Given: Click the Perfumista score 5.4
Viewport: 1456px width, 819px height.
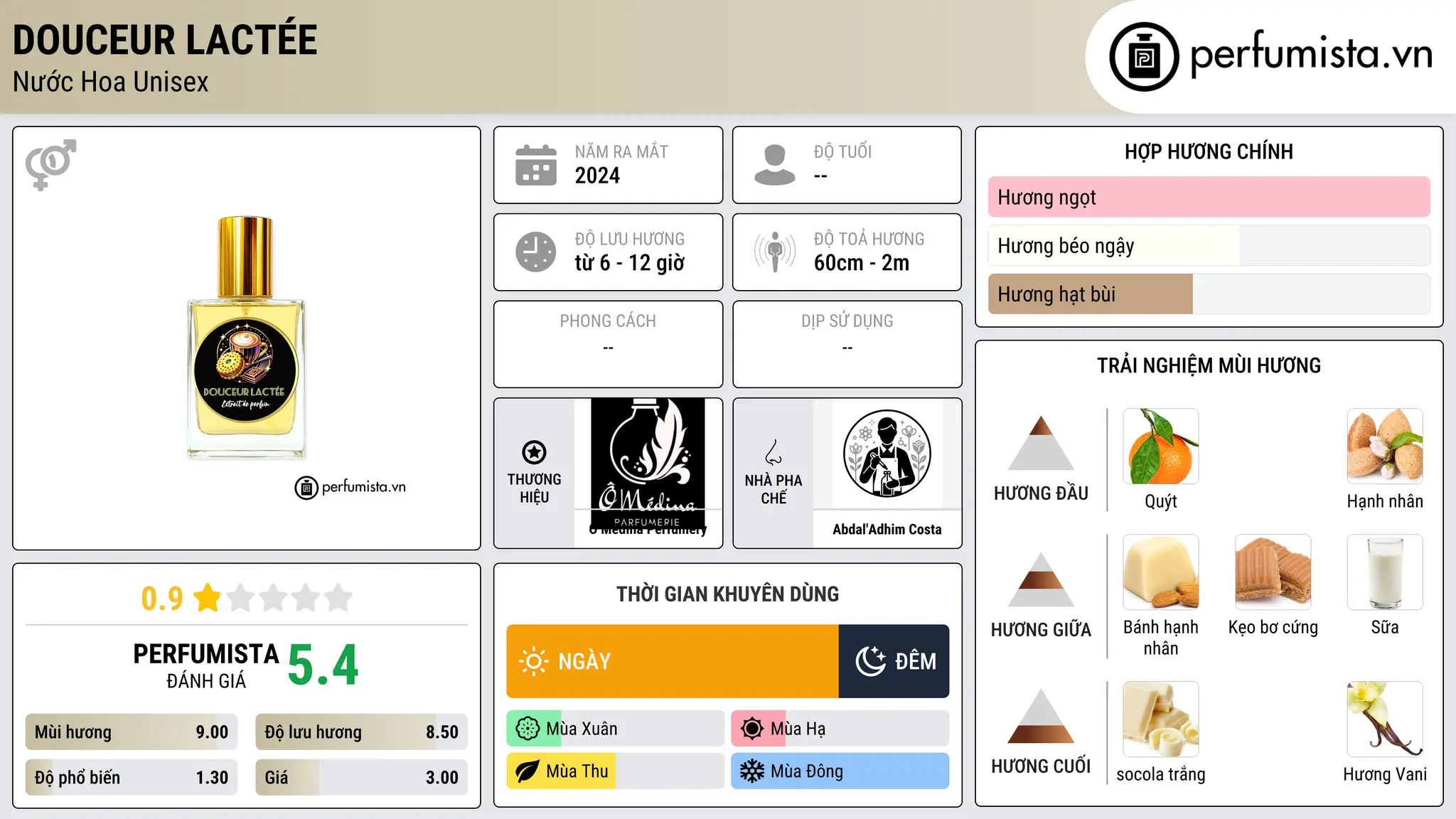Looking at the screenshot, I should 323,665.
